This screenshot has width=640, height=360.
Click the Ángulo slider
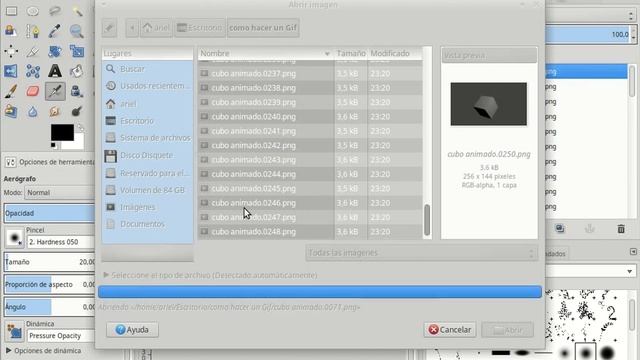coord(49,307)
